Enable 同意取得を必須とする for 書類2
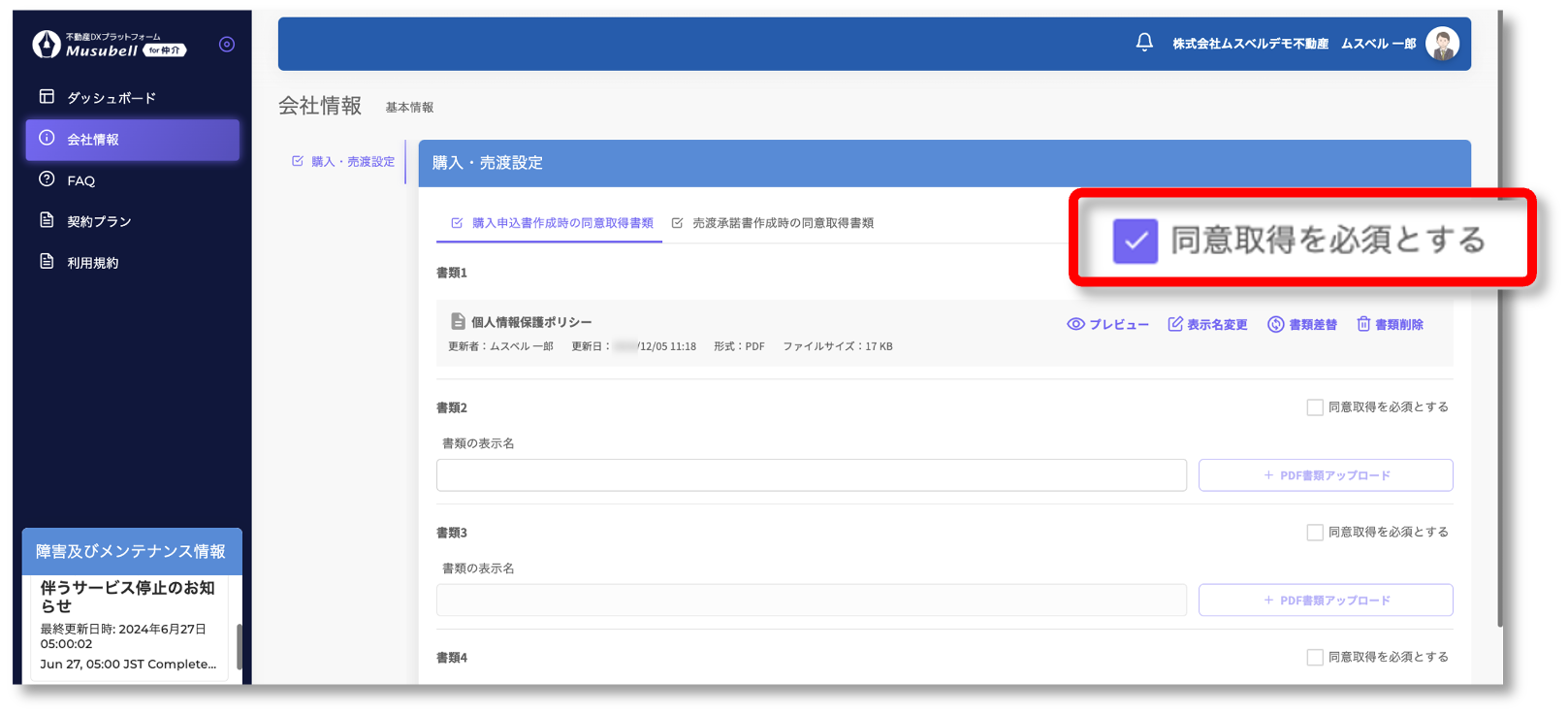 pos(1315,407)
